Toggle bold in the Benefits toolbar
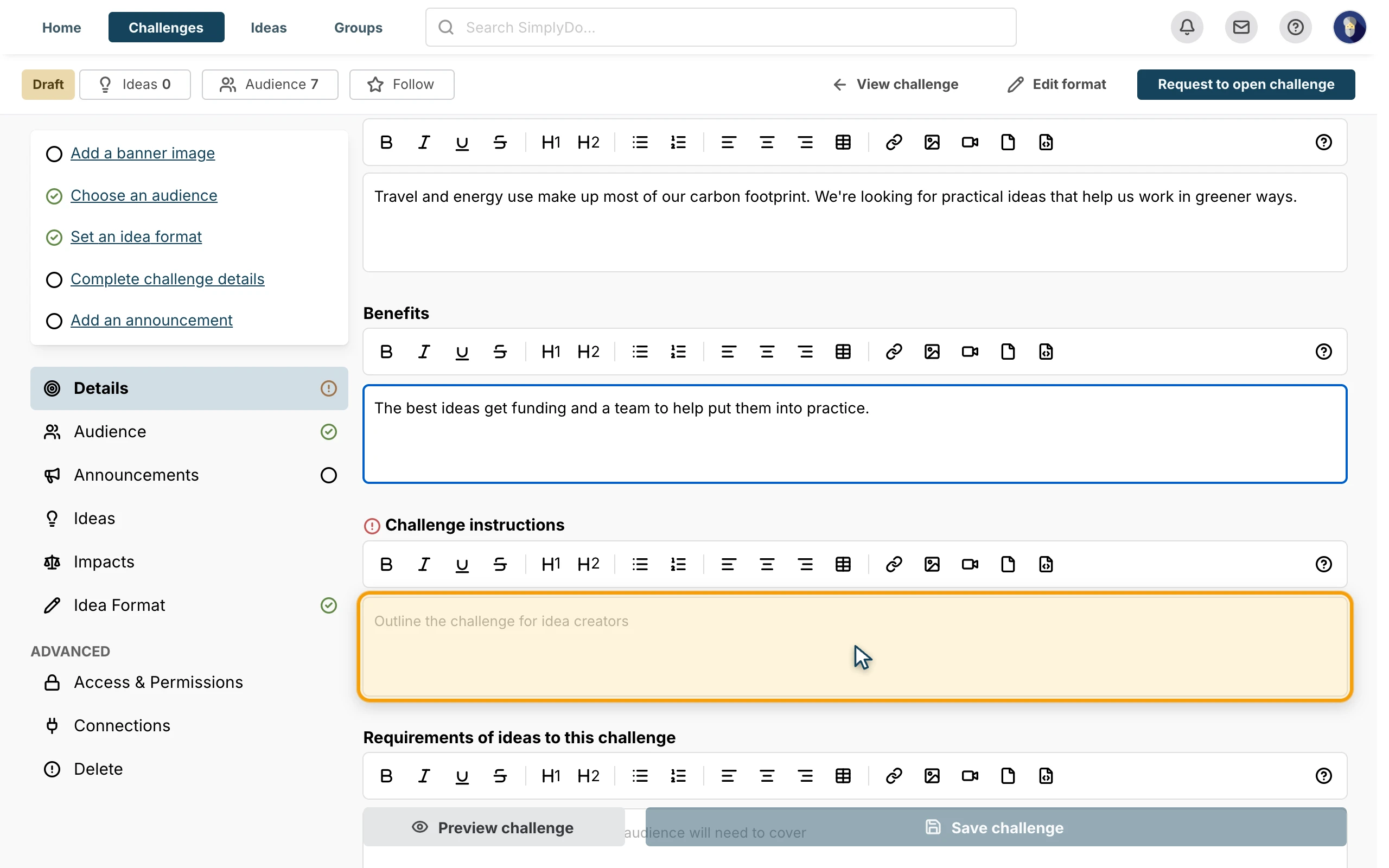This screenshot has width=1389, height=868. click(x=386, y=352)
